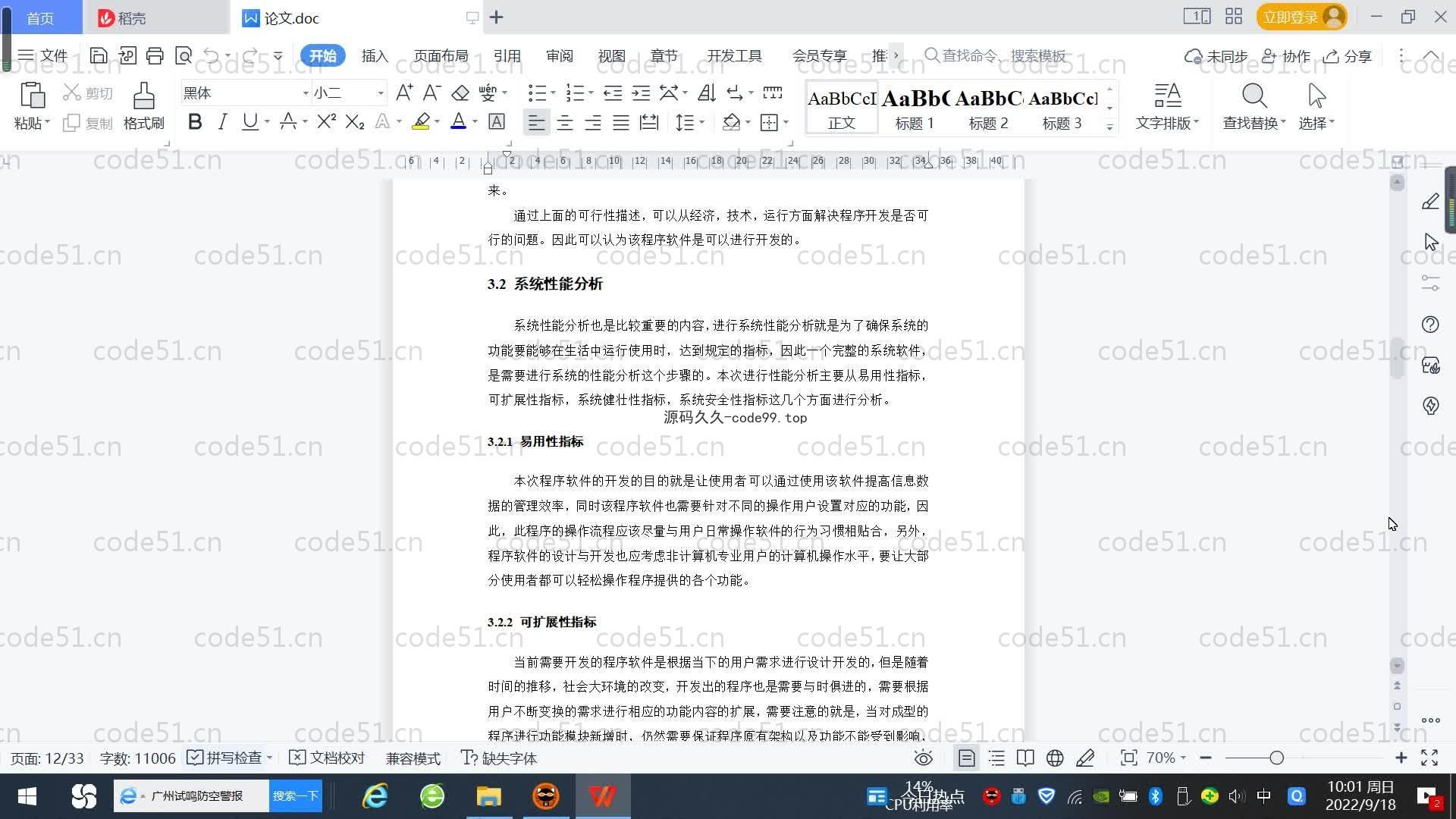Open the 页面布局 ribbon tab

441,56
